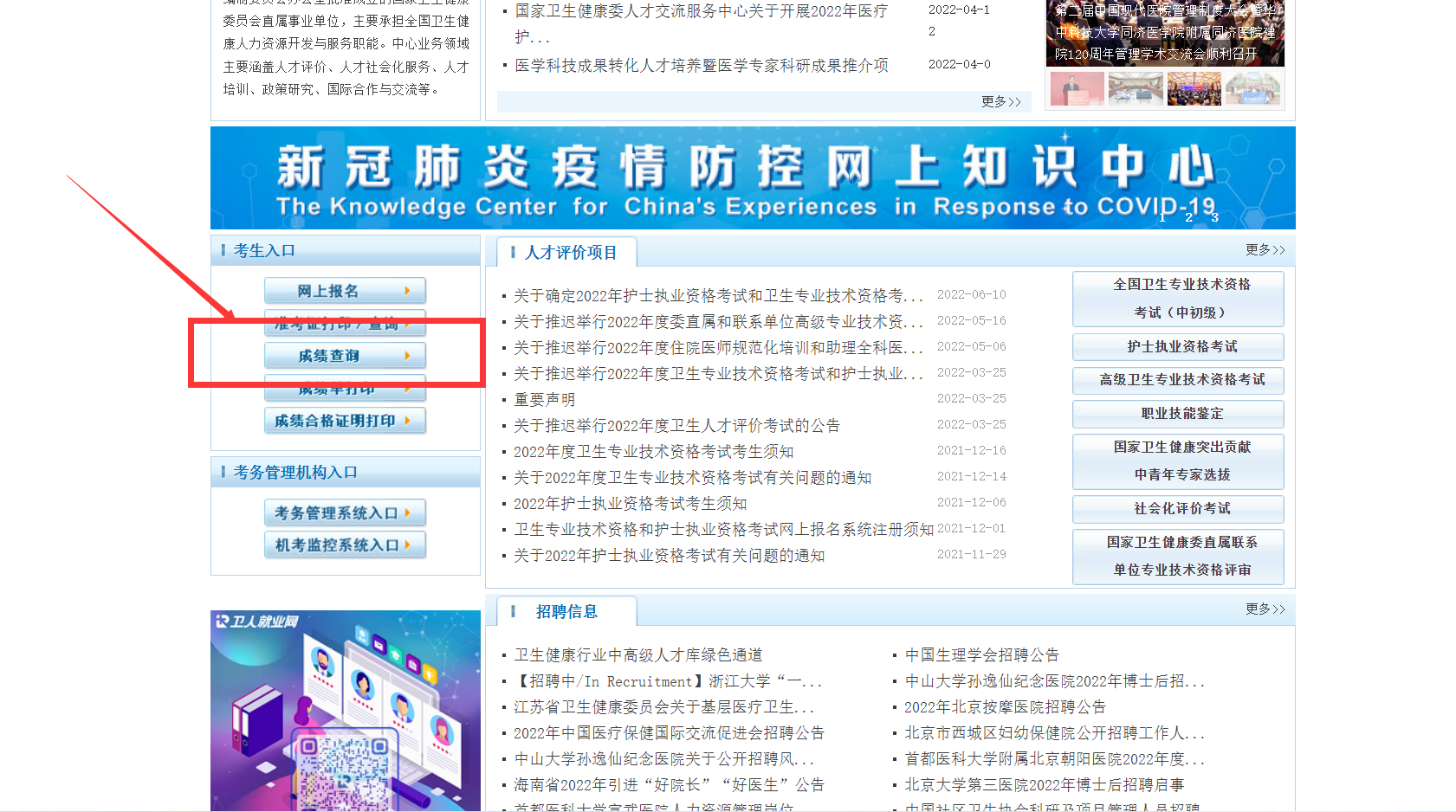
Task: Open 中国生理学会招聘公告
Action: (x=982, y=655)
